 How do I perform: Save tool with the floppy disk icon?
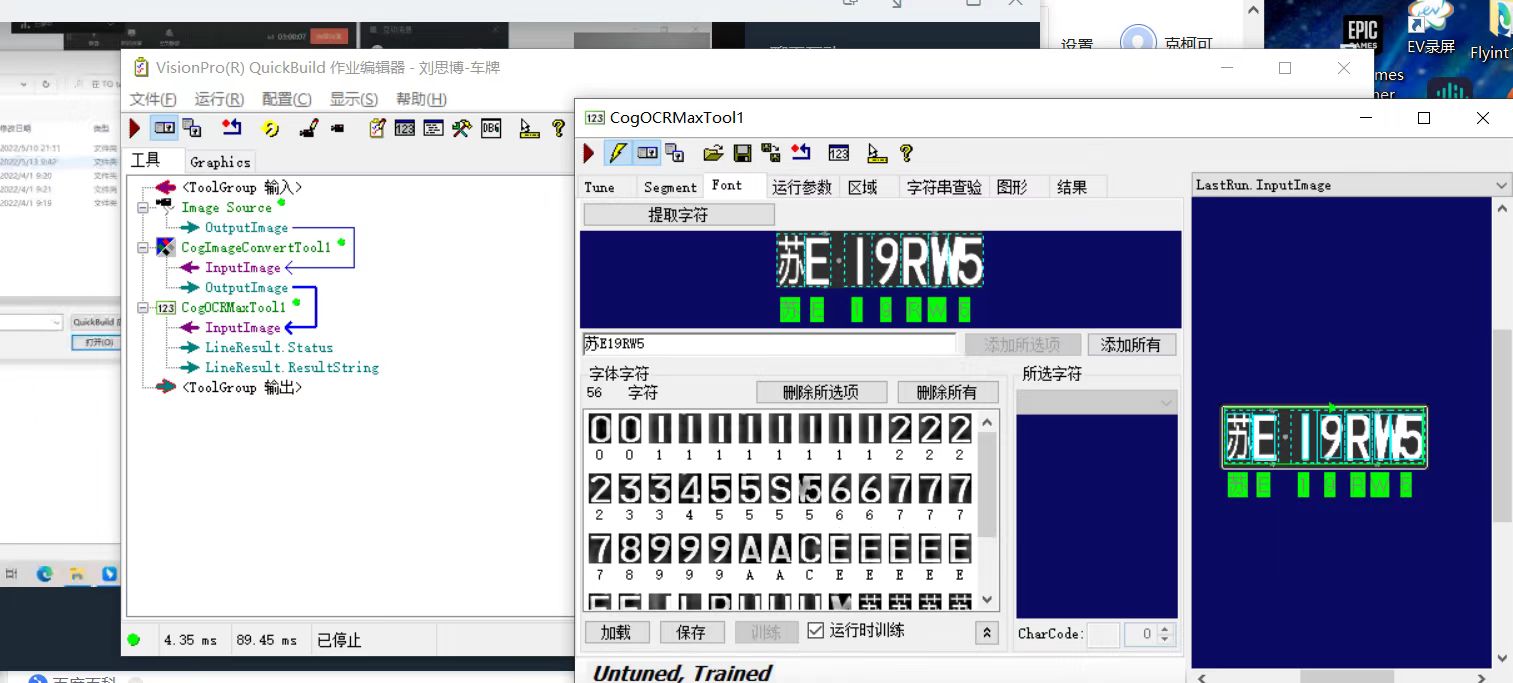click(x=742, y=153)
